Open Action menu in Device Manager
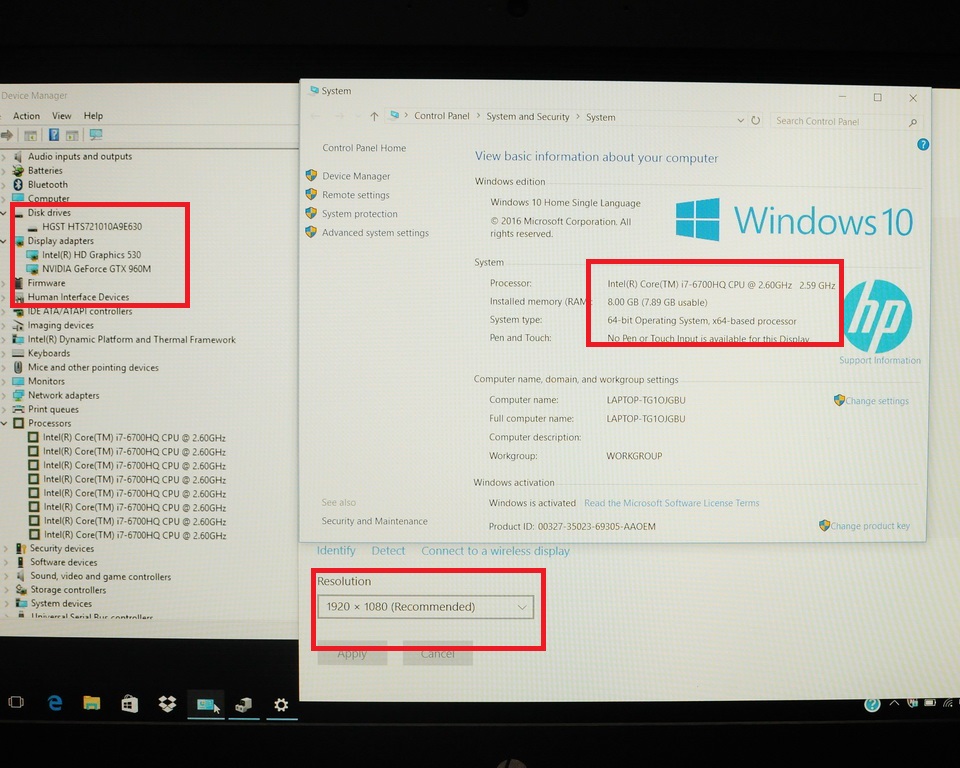 pyautogui.click(x=26, y=116)
